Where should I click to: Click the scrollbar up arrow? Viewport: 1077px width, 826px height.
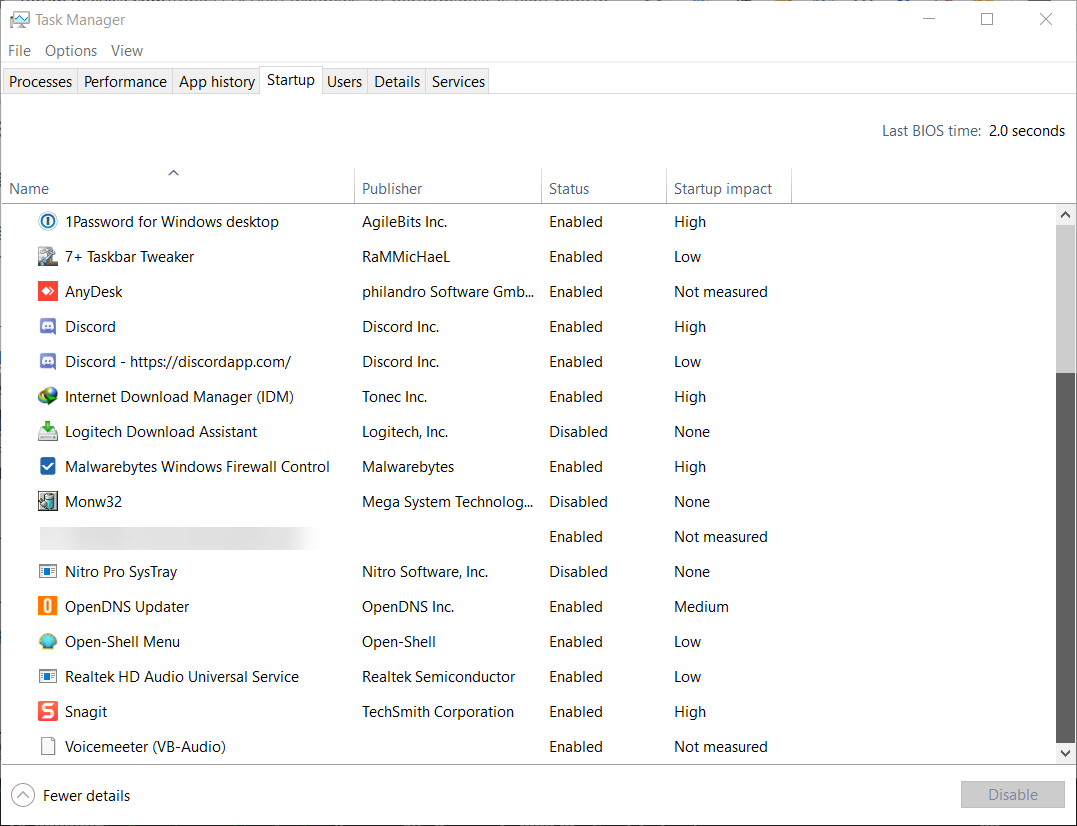point(1065,215)
